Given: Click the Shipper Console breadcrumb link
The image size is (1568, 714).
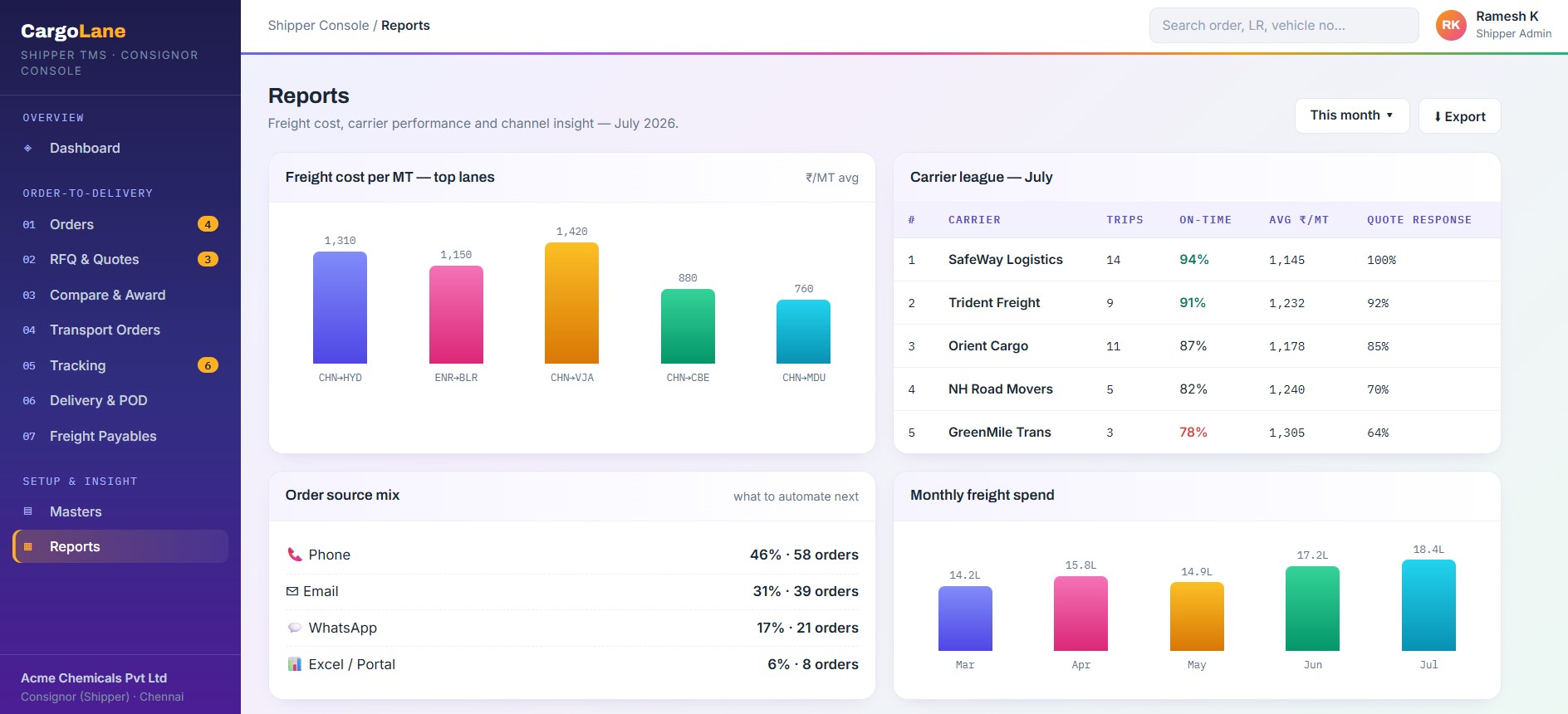Looking at the screenshot, I should click(x=318, y=26).
